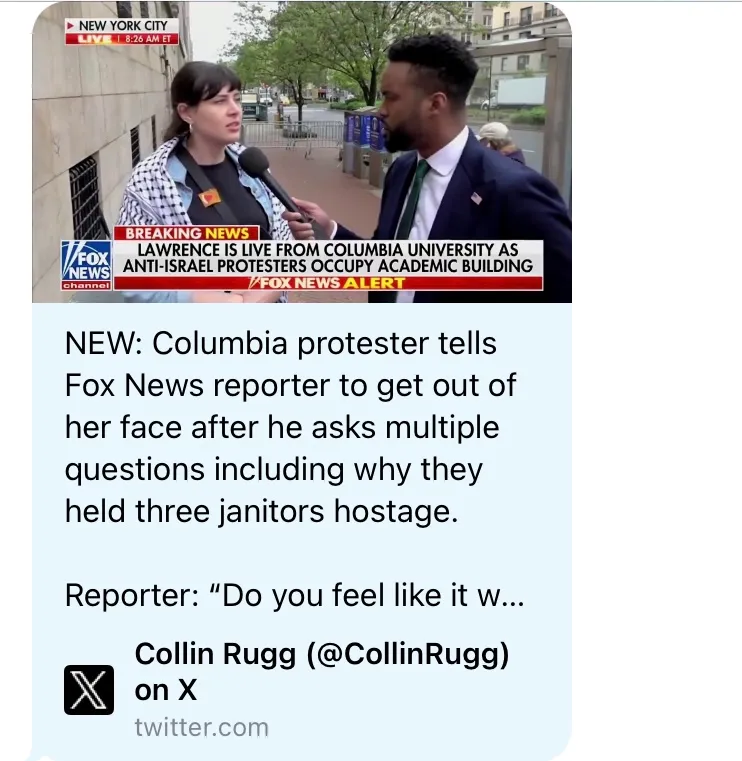
Task: Click the Lawrence is live headline caption
Action: [x=328, y=258]
